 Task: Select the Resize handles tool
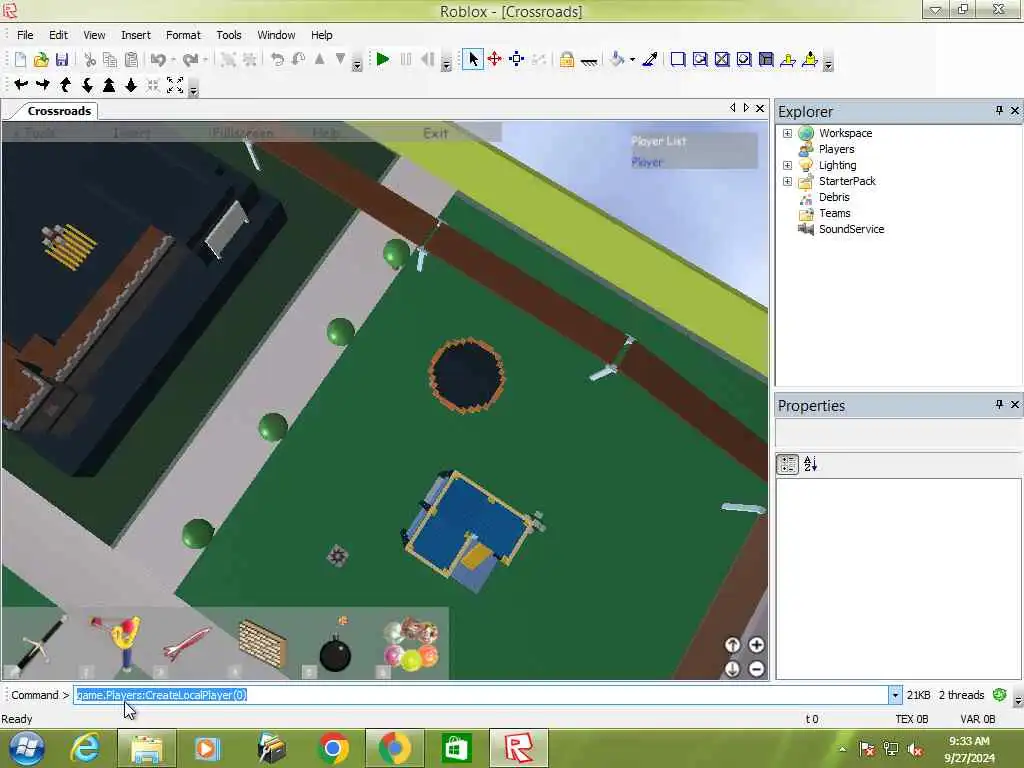point(517,59)
